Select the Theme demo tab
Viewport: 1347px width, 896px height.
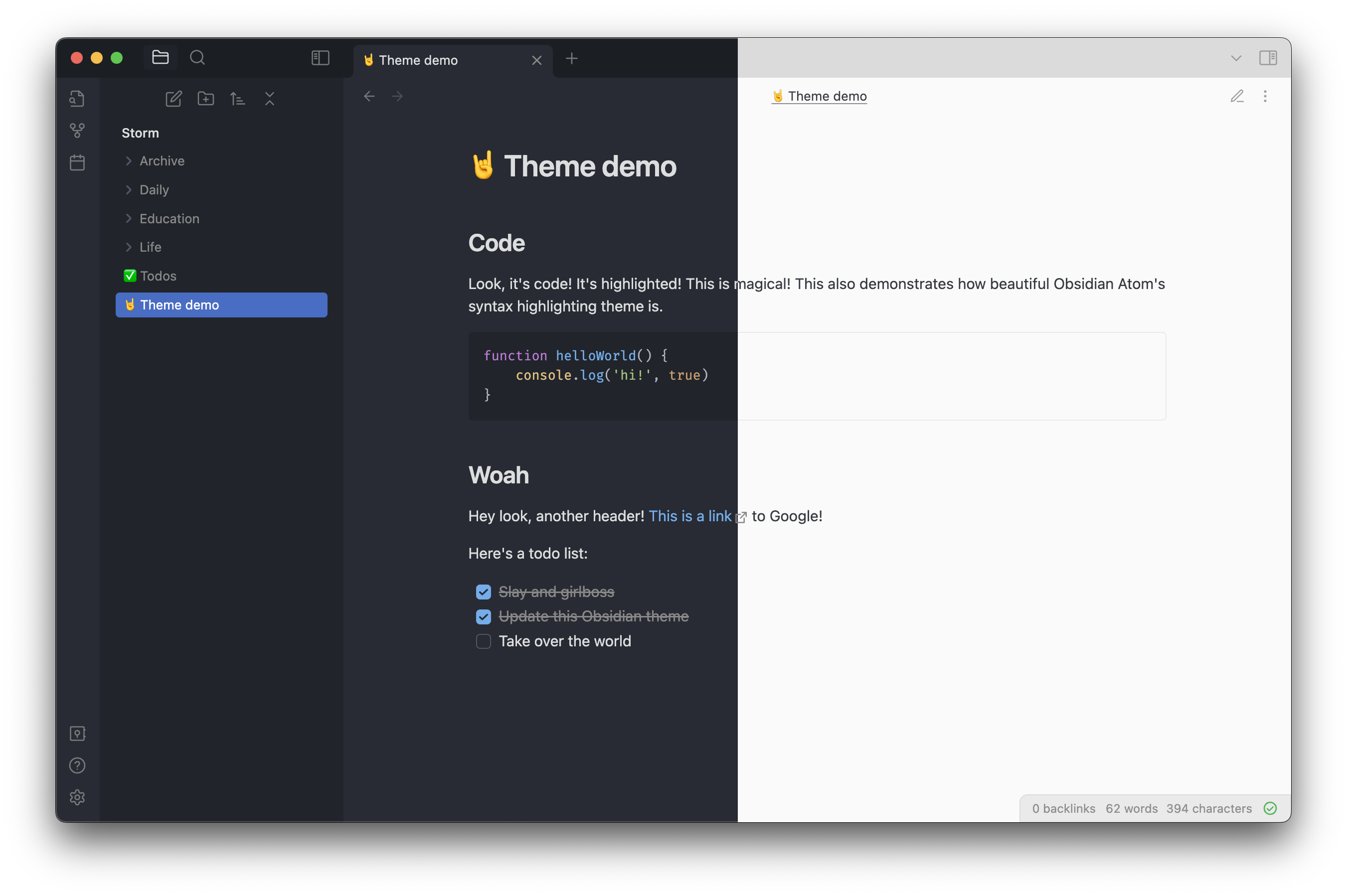click(451, 58)
